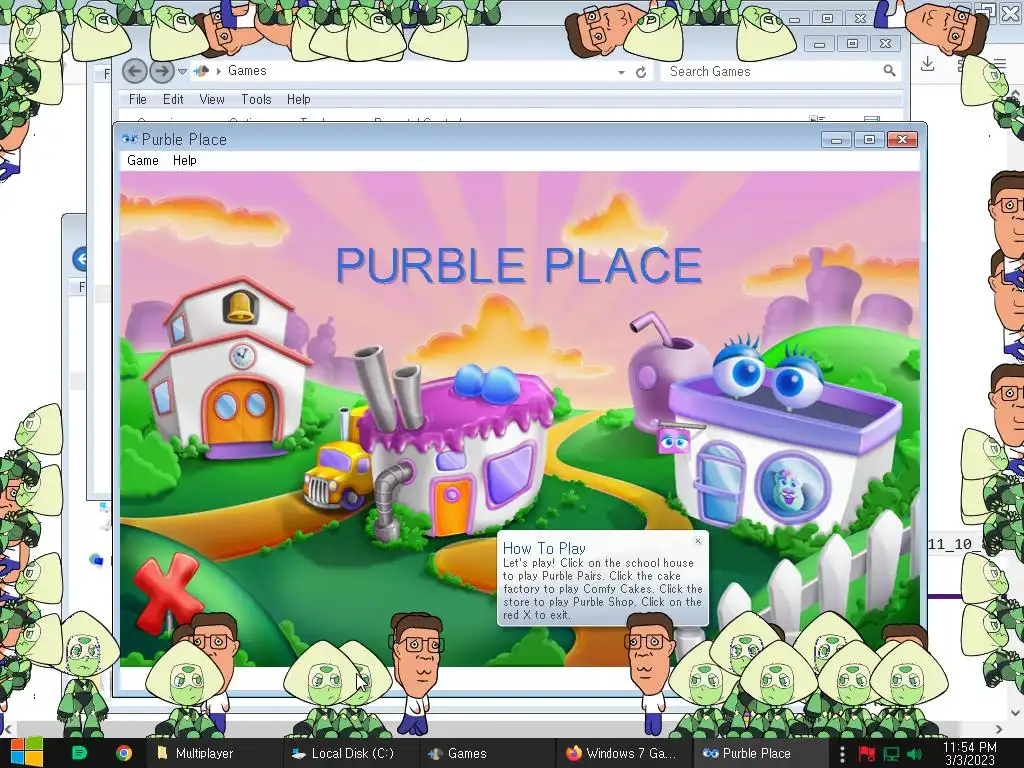Click the schoolhouse bell
The image size is (1024, 768).
pyautogui.click(x=240, y=307)
